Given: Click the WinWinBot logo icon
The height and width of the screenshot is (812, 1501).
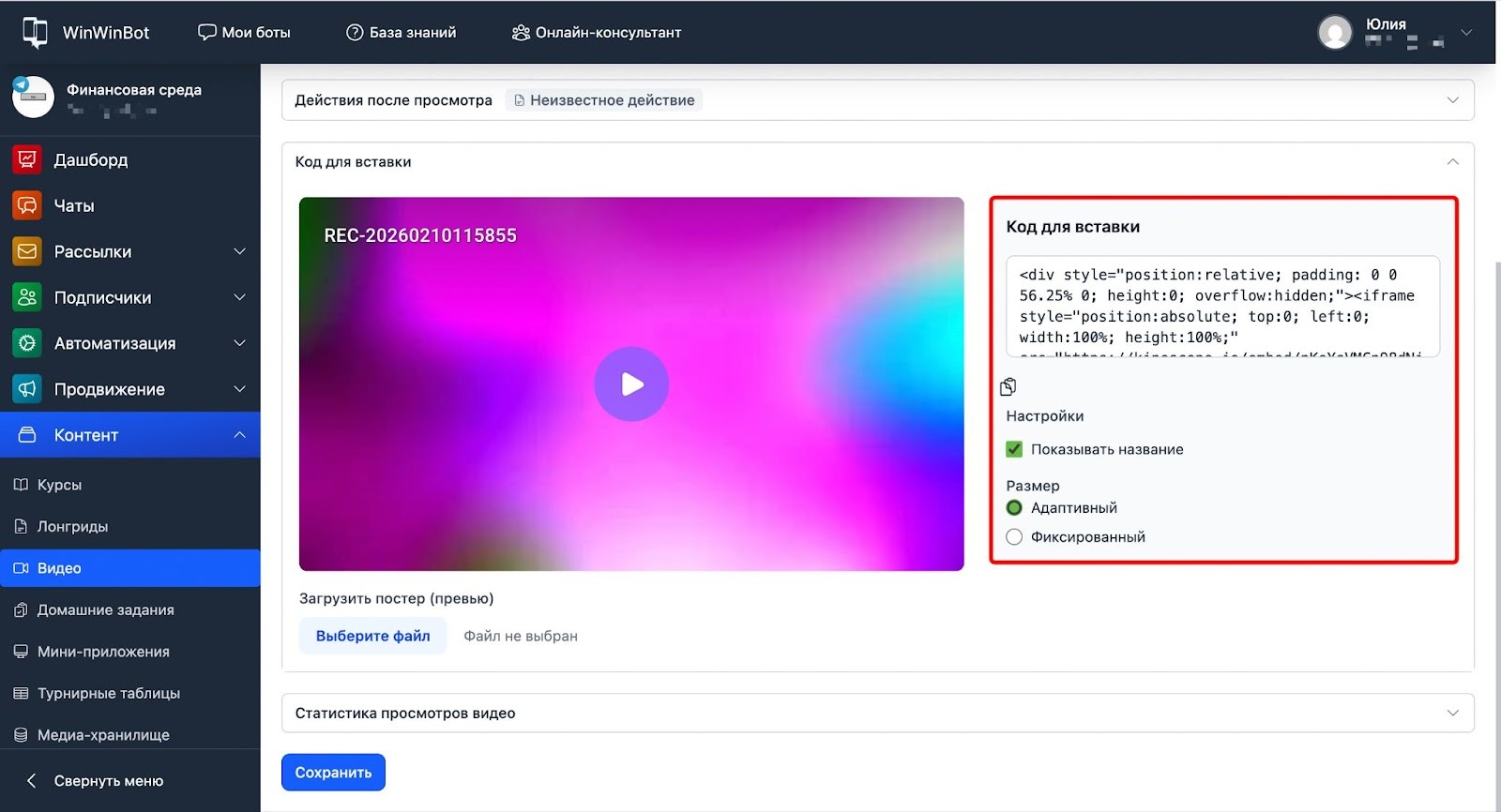Looking at the screenshot, I should tap(35, 32).
